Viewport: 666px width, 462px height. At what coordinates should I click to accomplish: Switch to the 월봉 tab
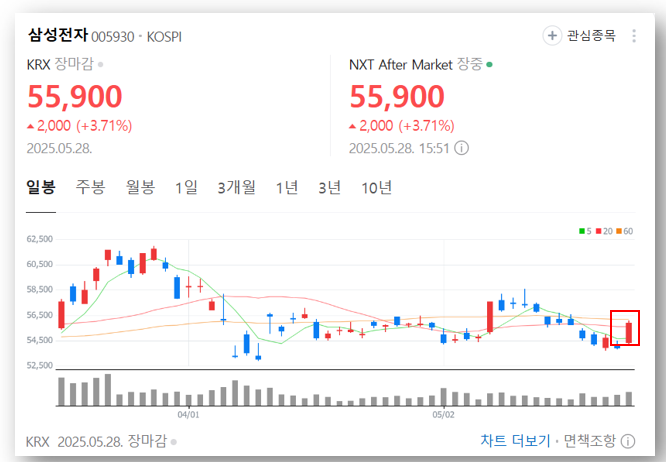[x=141, y=187]
